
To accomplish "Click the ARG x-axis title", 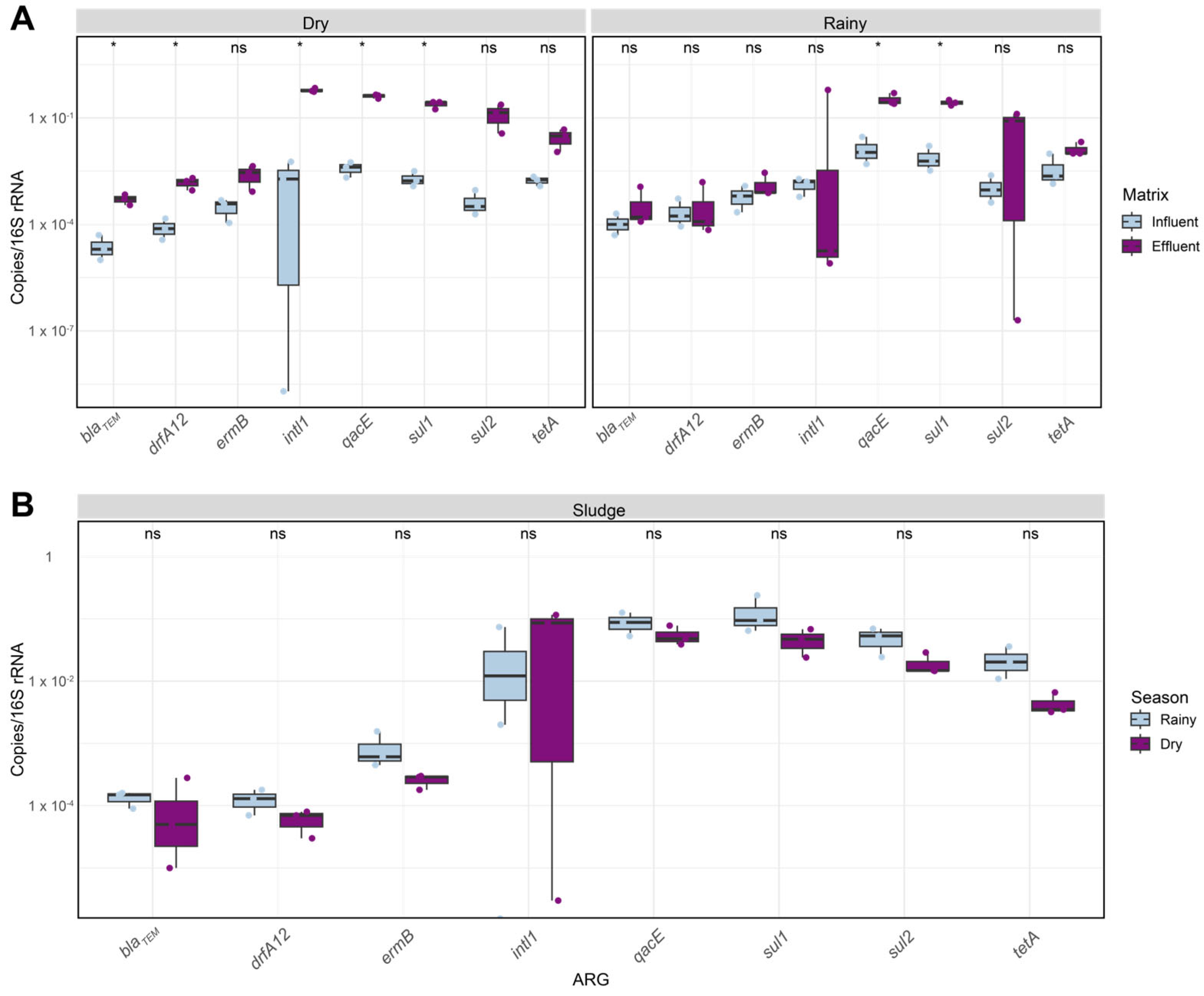I will coord(591,980).
